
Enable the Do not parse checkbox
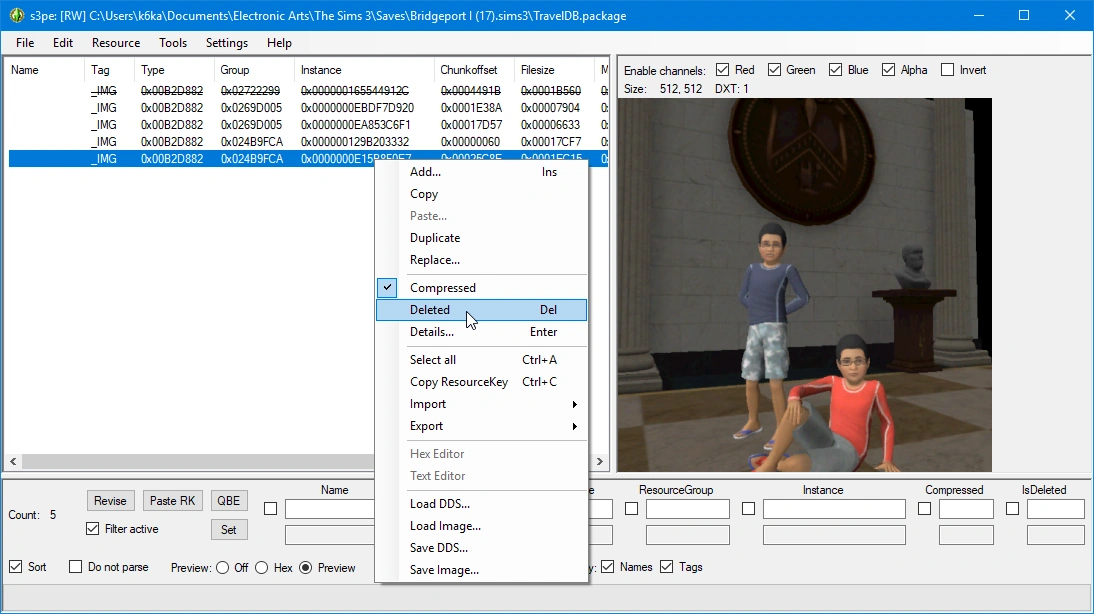pos(75,567)
